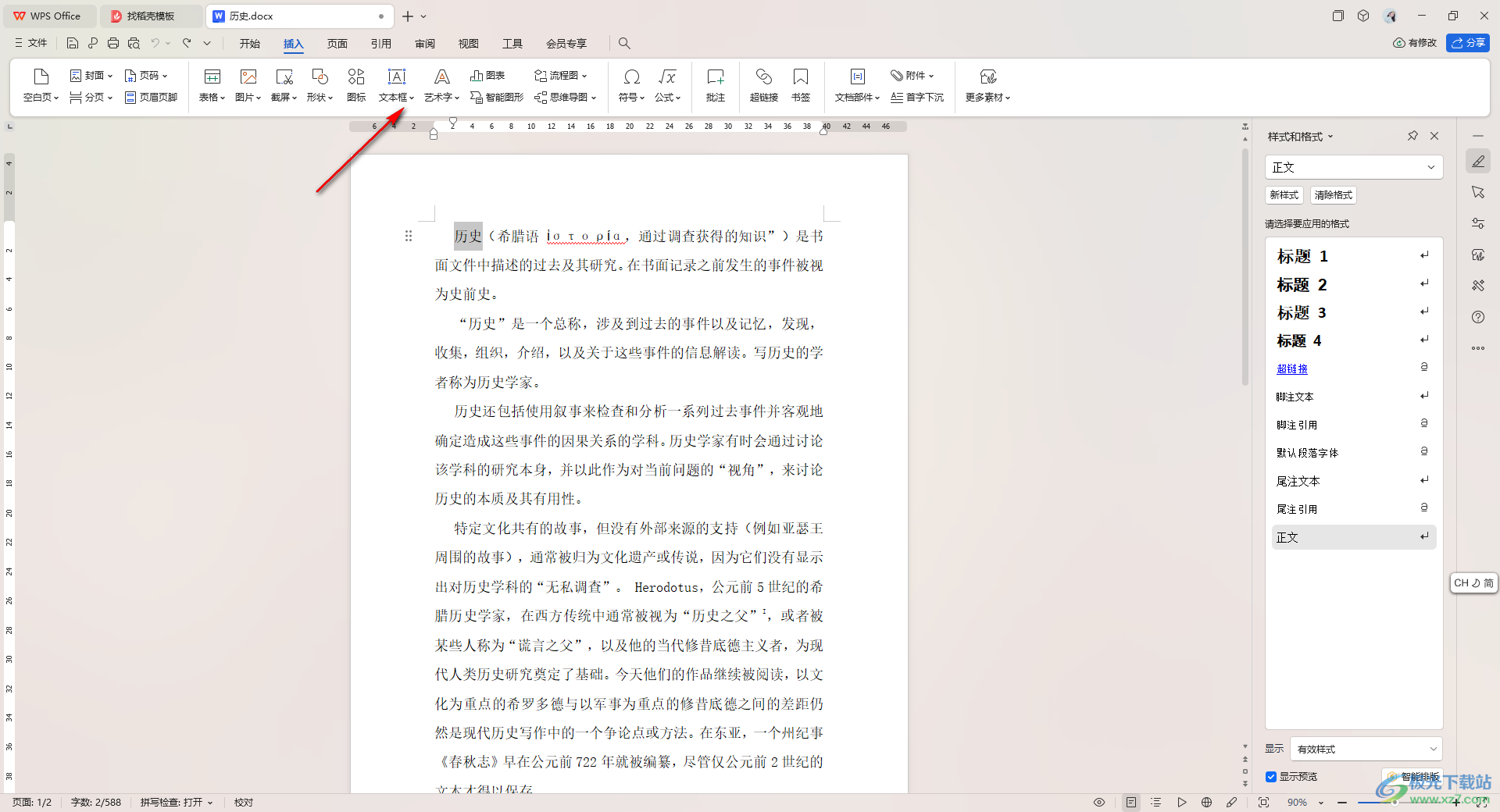
Task: Toggle the 显示预览 checkbox
Action: pyautogui.click(x=1271, y=777)
